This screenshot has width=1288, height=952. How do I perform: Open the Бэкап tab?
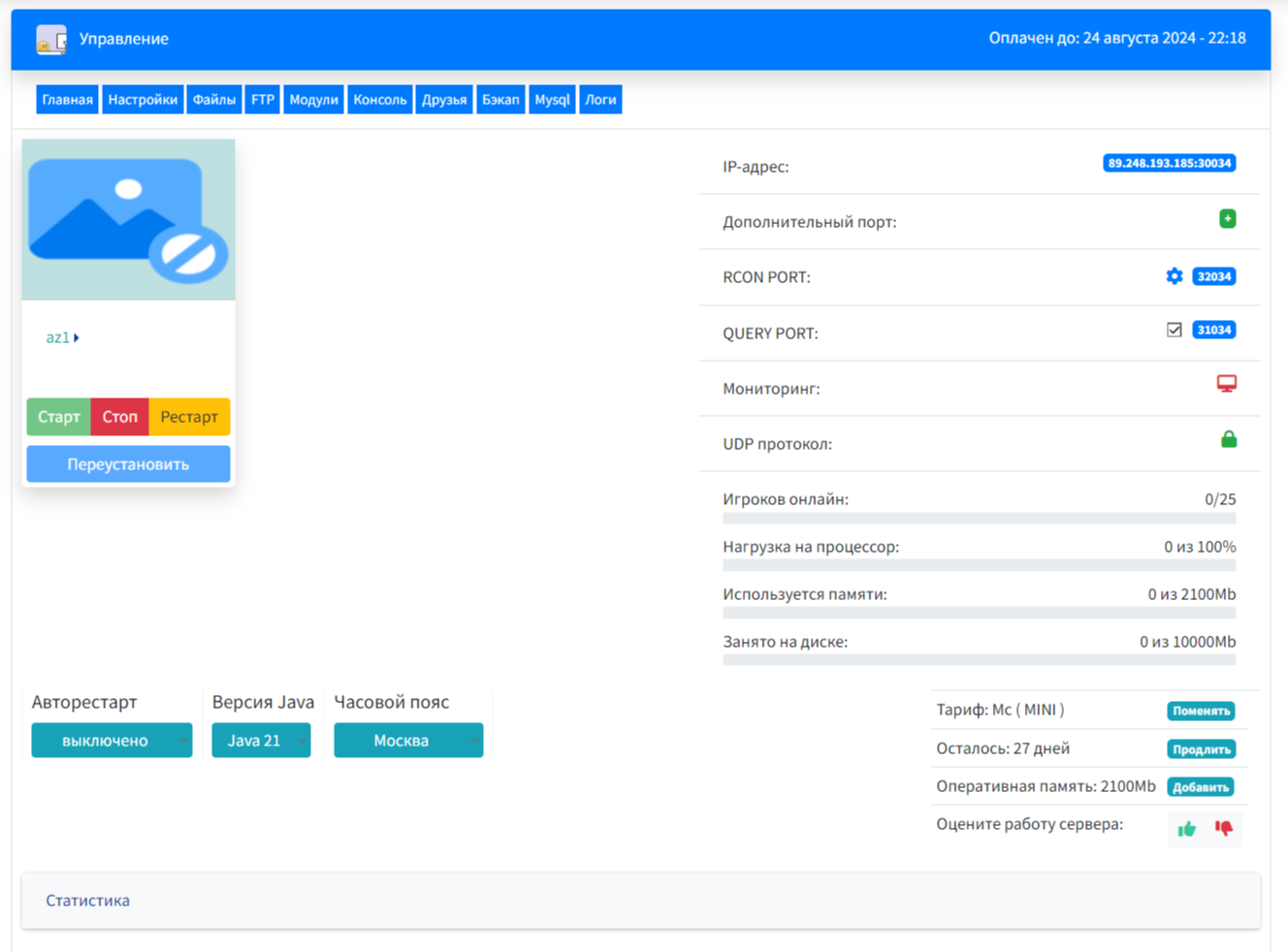tap(500, 100)
